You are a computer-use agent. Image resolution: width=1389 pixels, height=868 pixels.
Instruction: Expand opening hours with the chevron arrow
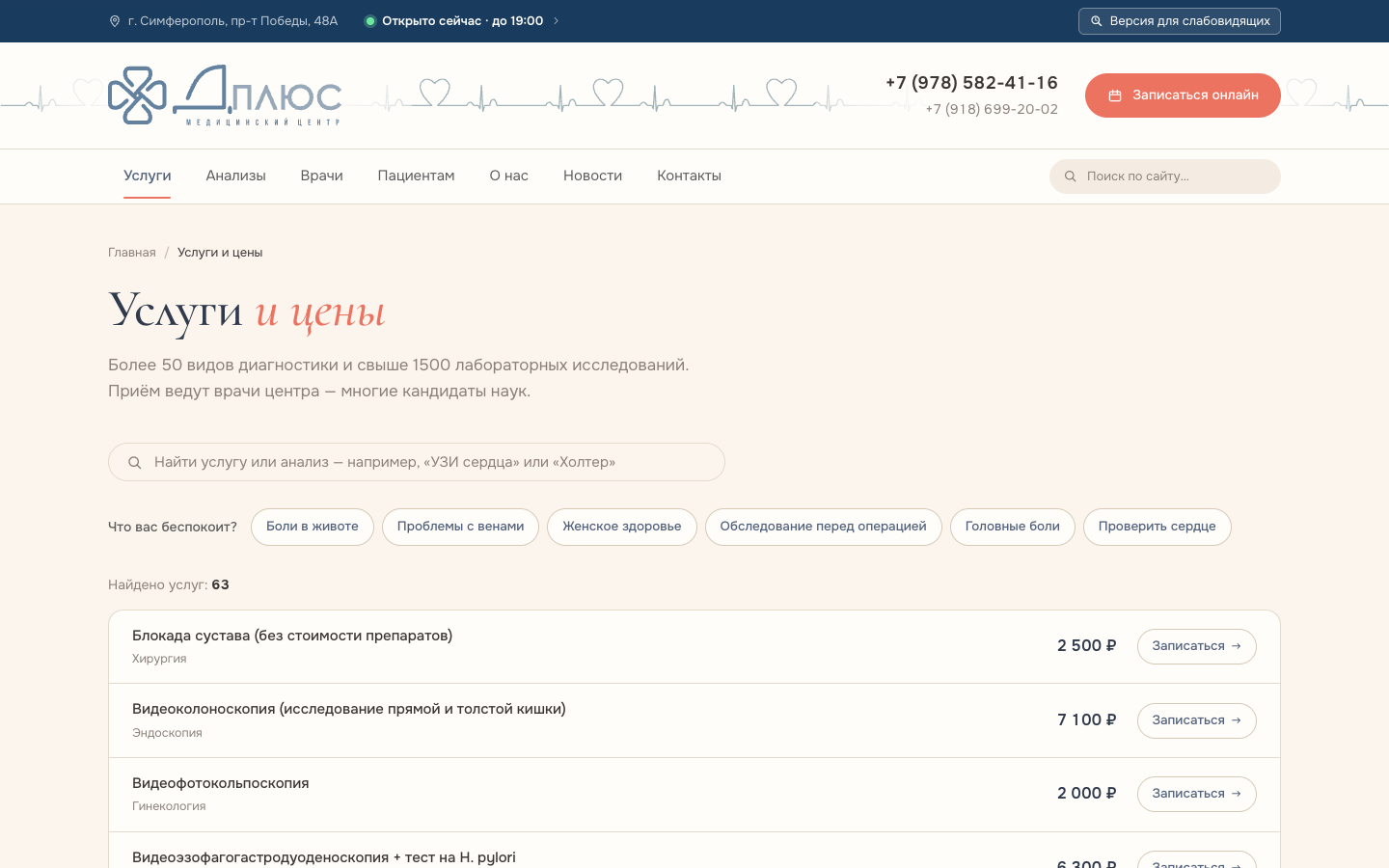[556, 21]
